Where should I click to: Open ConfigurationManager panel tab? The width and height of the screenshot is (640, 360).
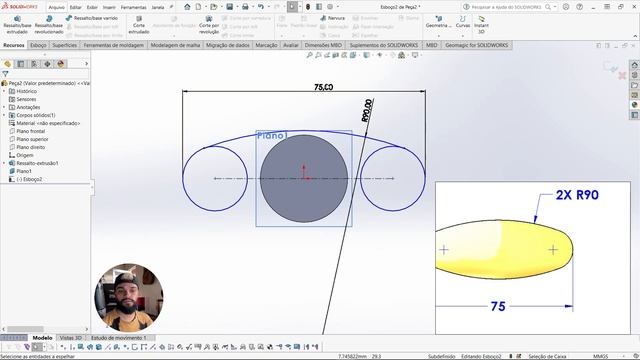34,64
